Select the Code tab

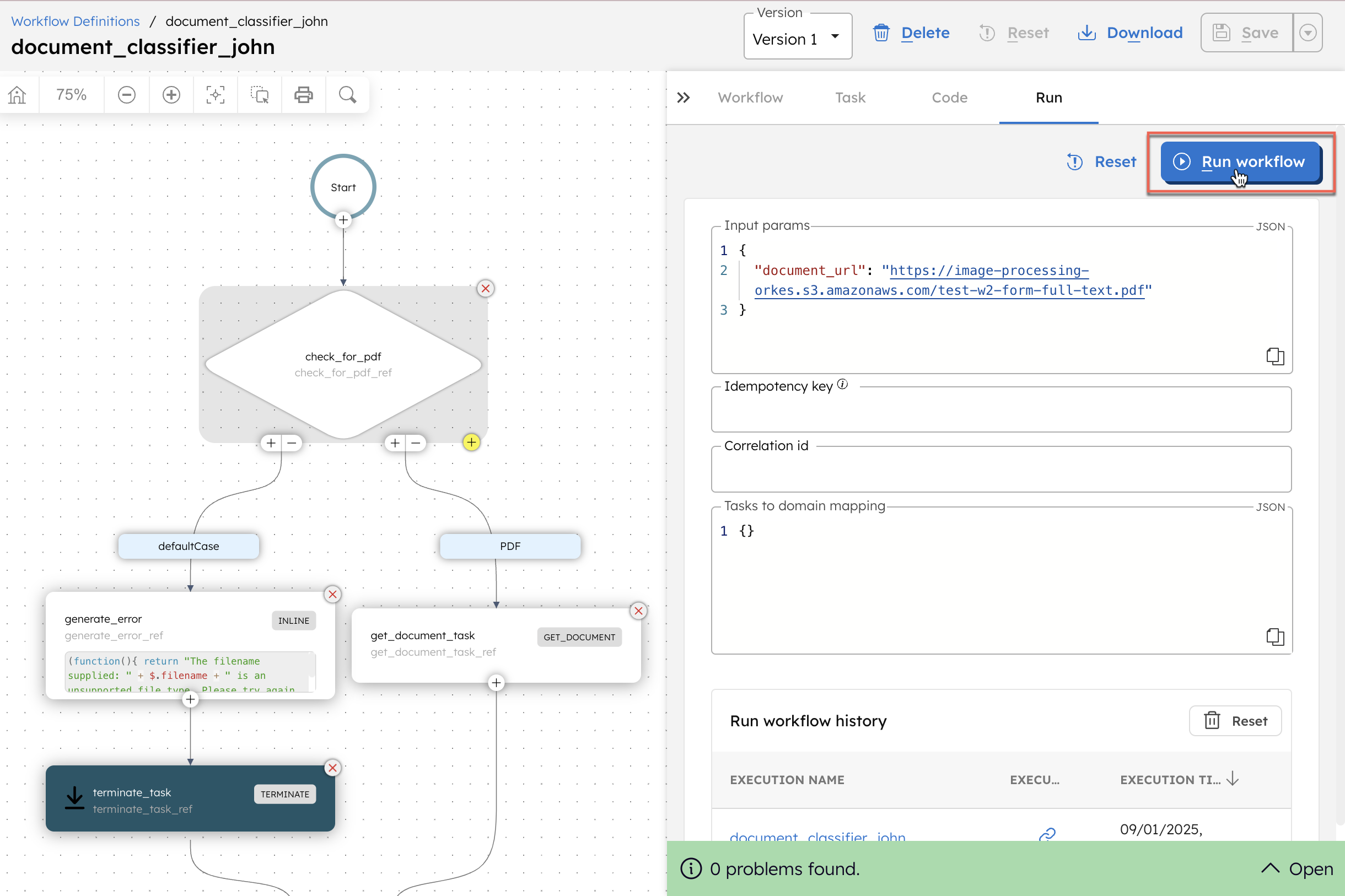[x=948, y=97]
